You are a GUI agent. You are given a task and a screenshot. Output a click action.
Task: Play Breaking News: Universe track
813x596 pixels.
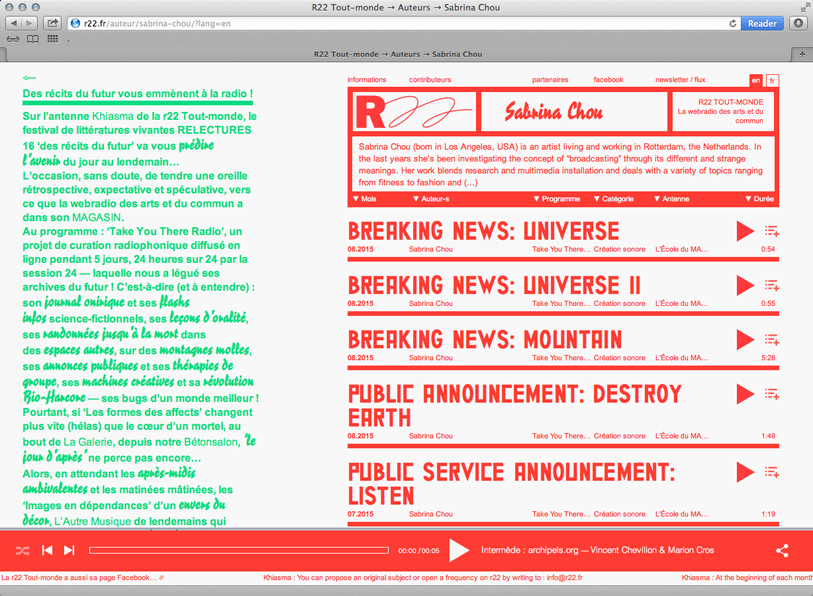click(x=745, y=231)
